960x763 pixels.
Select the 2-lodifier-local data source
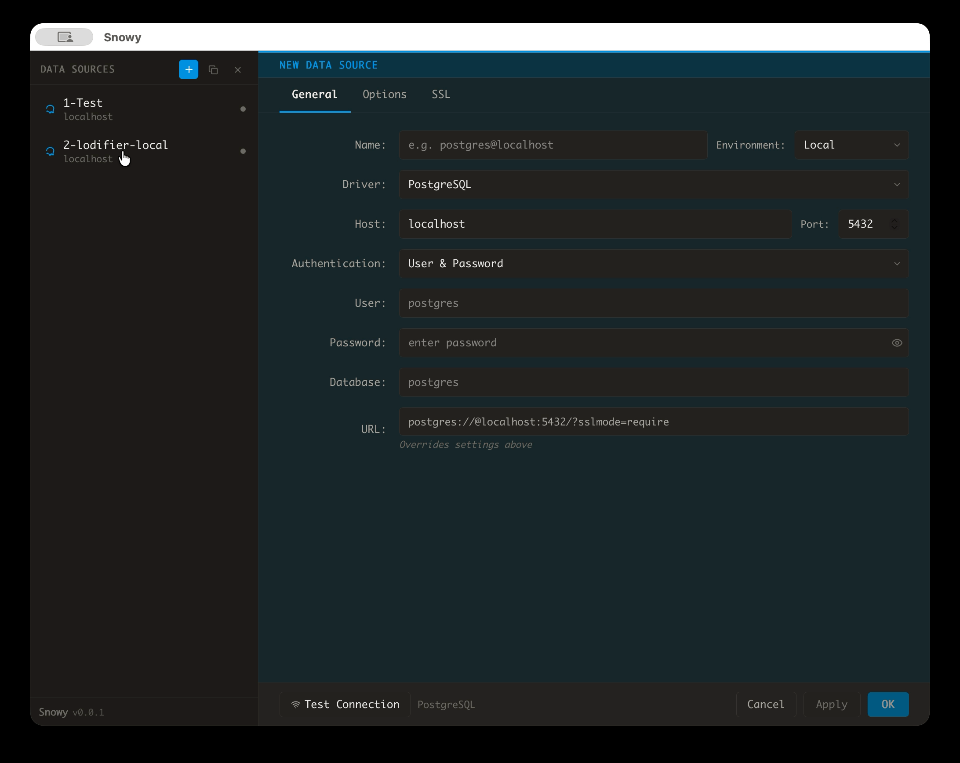click(x=144, y=151)
